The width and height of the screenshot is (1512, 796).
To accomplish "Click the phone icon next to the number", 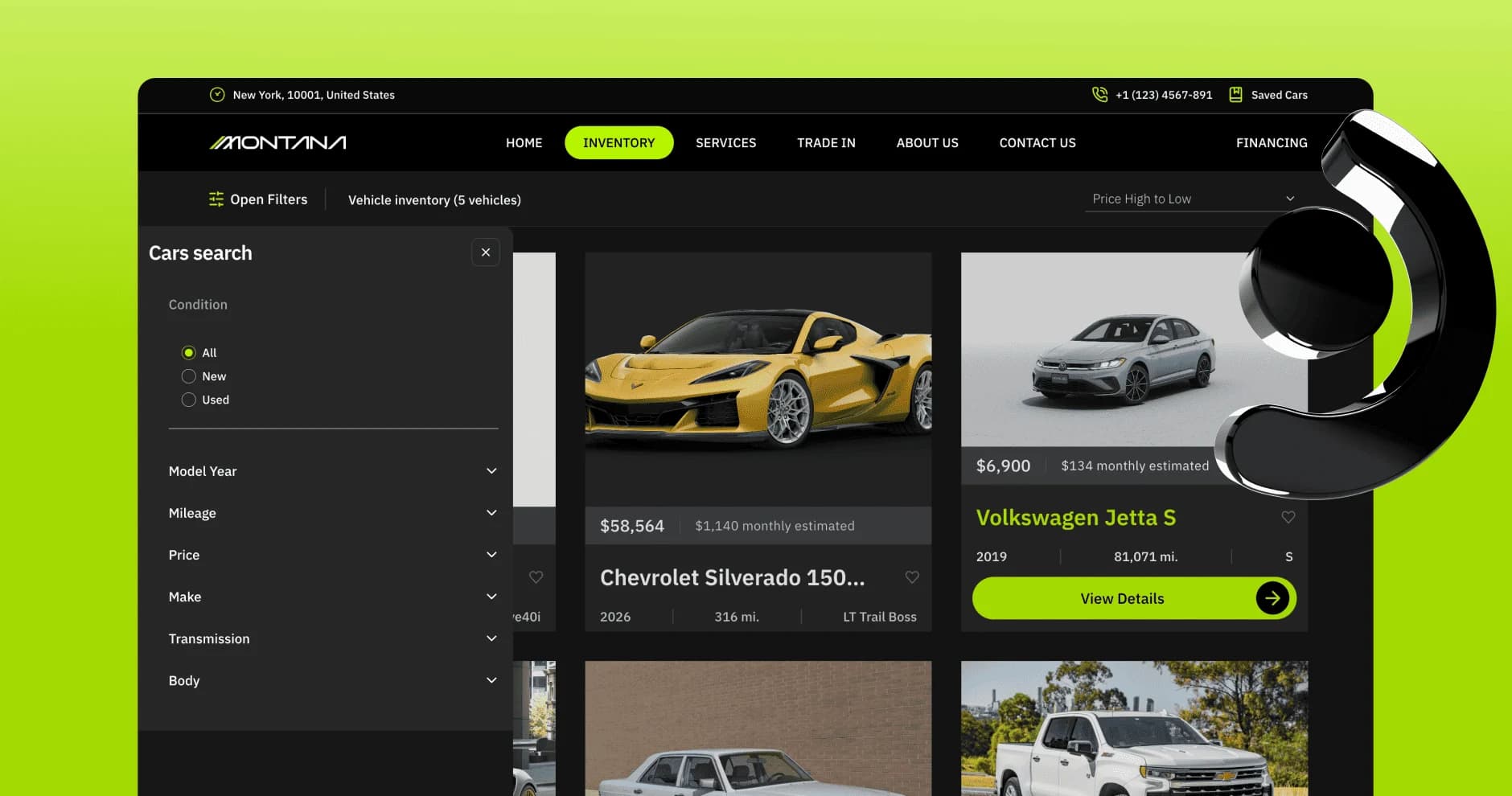I will pyautogui.click(x=1099, y=94).
